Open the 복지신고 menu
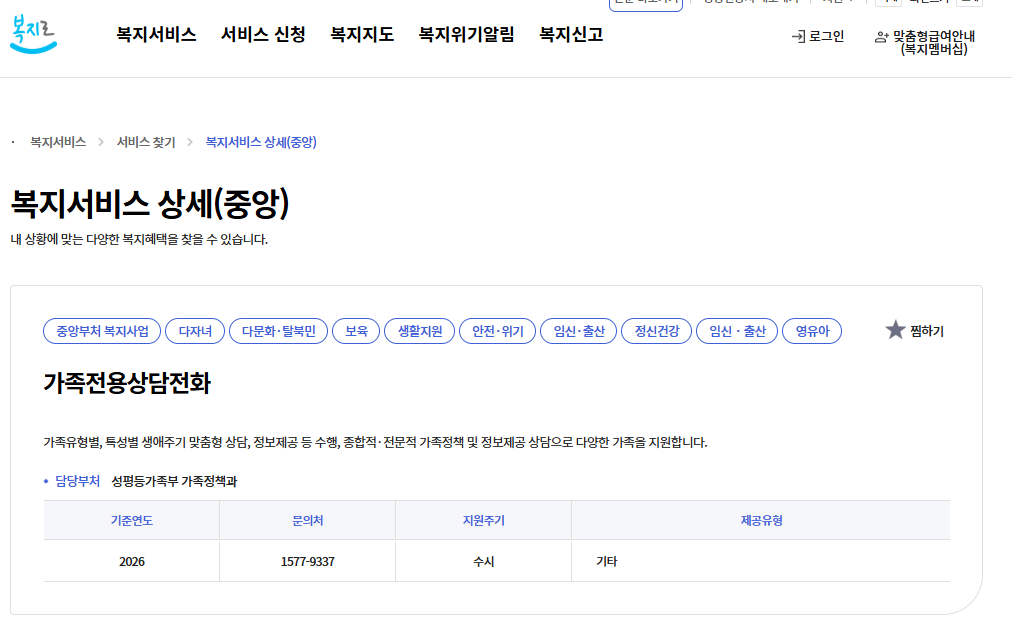This screenshot has width=1012, height=624. click(571, 35)
